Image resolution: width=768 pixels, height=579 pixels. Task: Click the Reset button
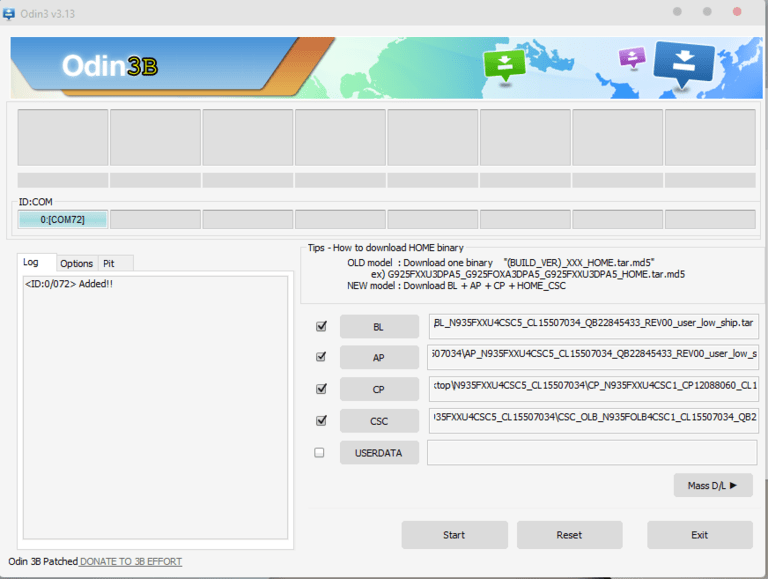(569, 535)
